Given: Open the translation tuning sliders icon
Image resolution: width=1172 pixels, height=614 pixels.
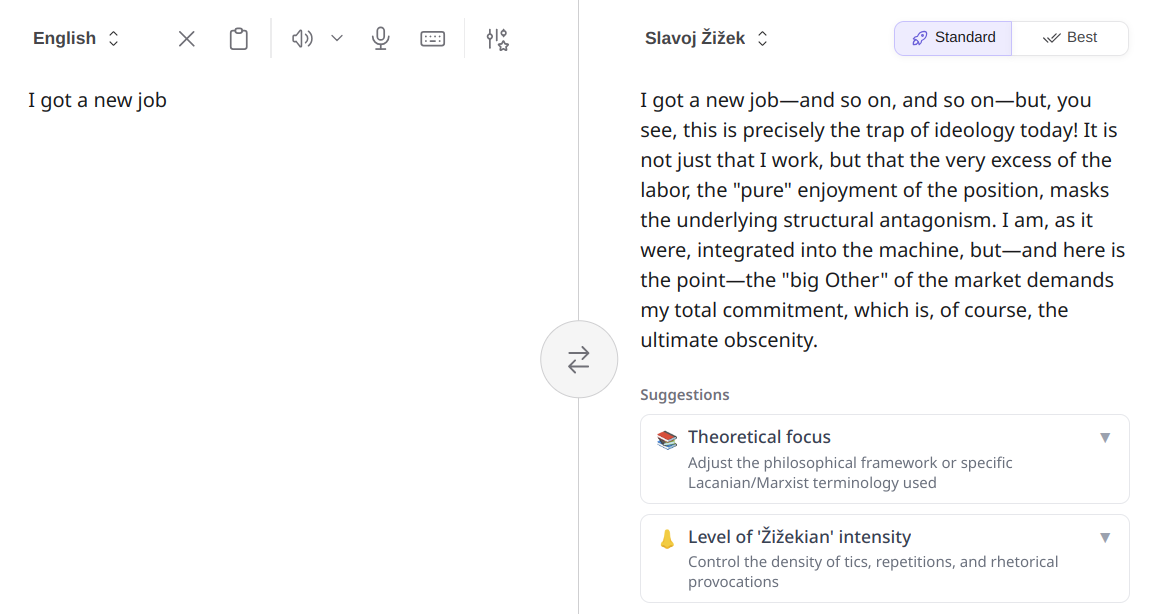Looking at the screenshot, I should pyautogui.click(x=496, y=38).
